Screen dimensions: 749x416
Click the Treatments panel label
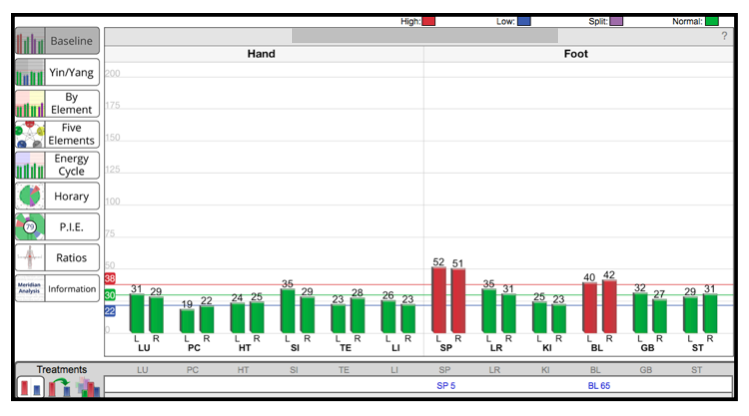pyautogui.click(x=62, y=369)
